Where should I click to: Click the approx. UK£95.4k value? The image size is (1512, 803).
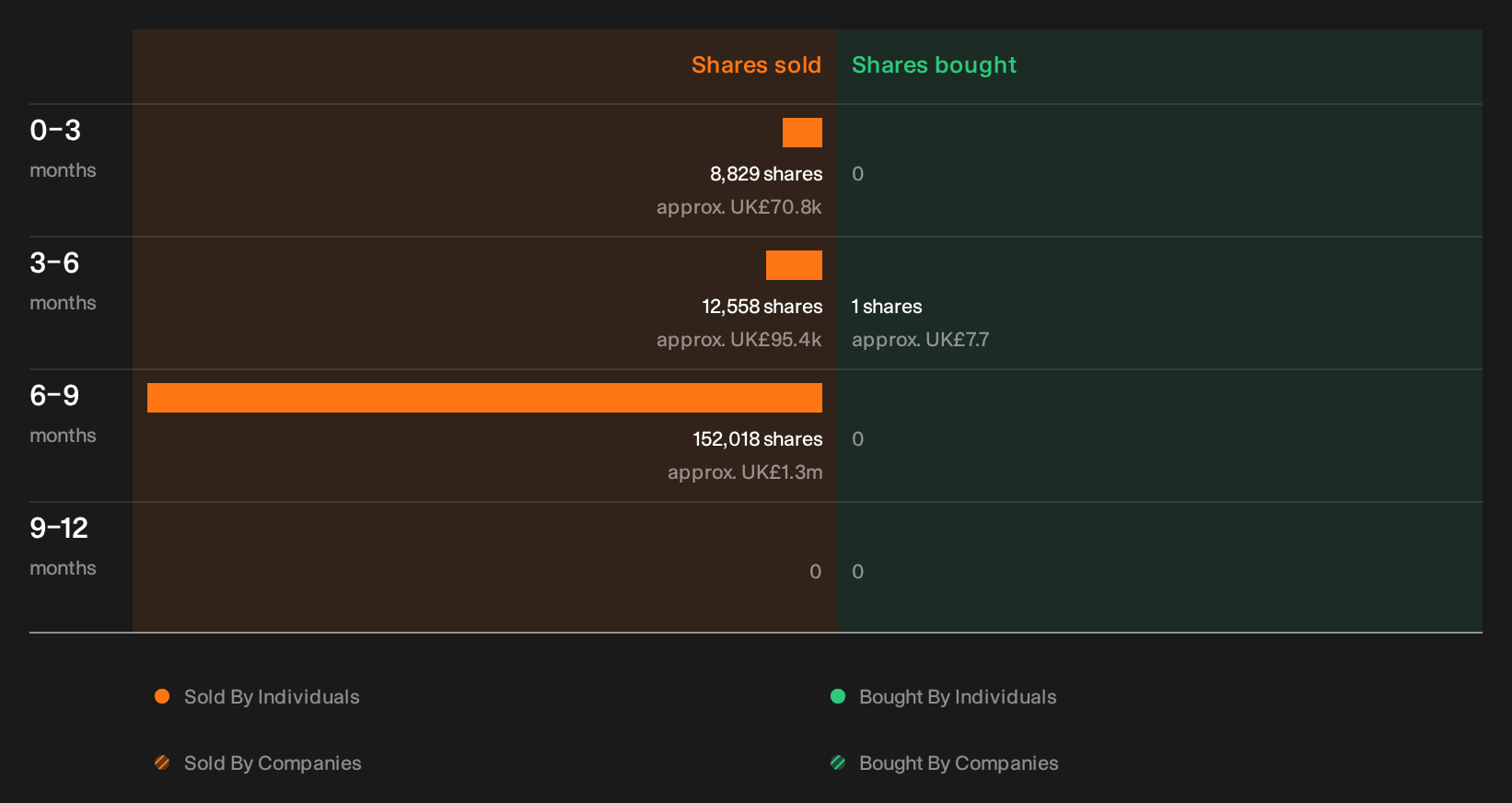[739, 340]
